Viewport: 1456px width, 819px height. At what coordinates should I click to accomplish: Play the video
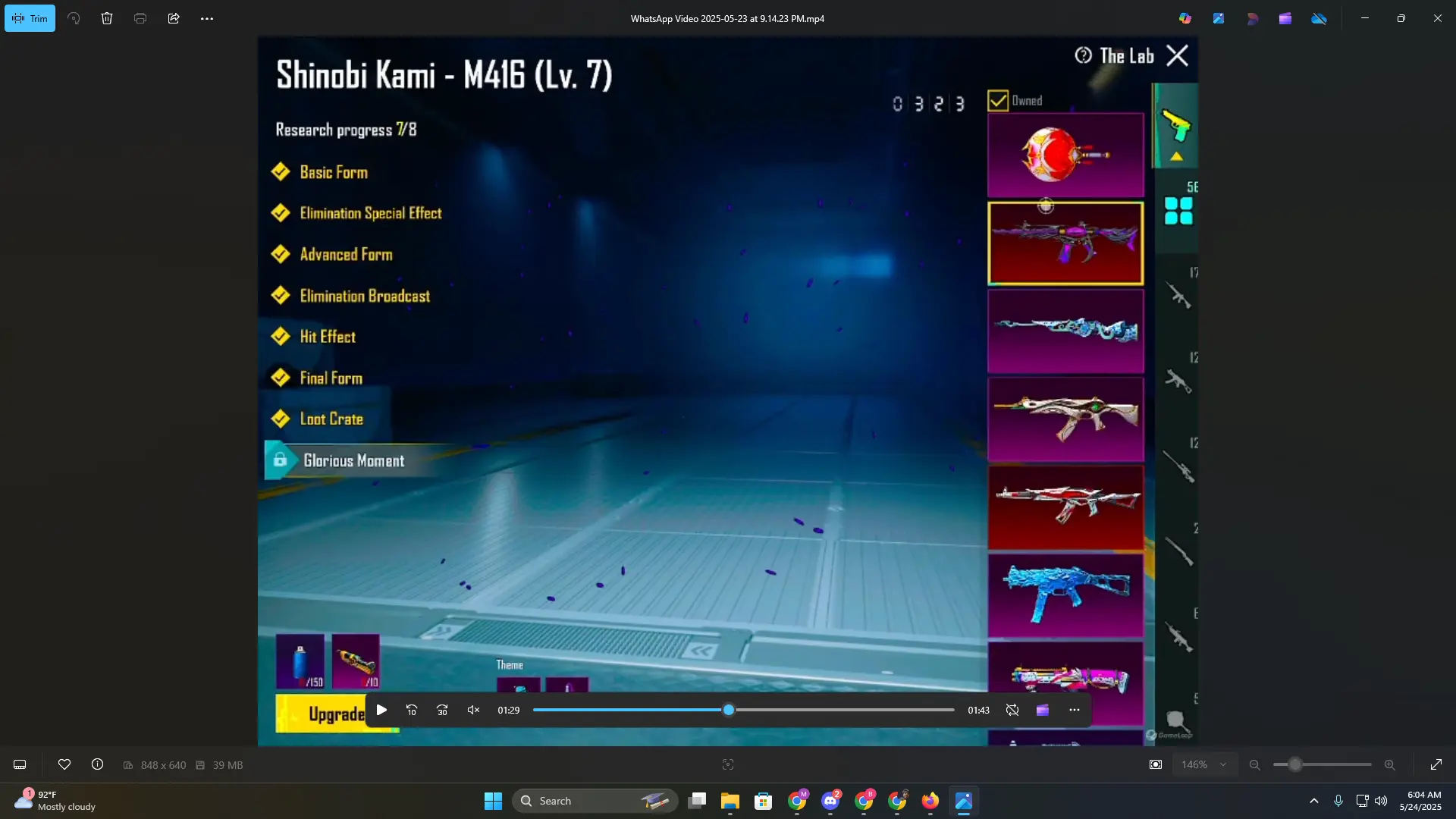[x=381, y=710]
